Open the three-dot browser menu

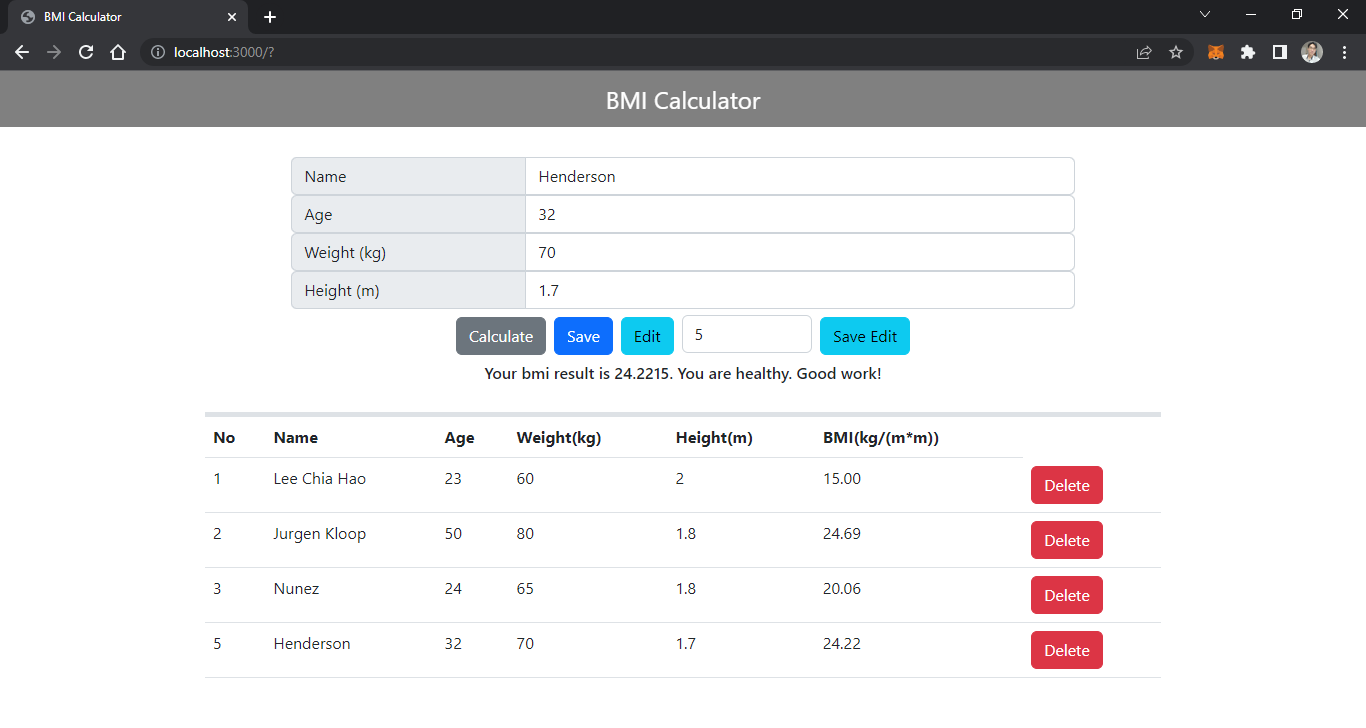pyautogui.click(x=1344, y=52)
